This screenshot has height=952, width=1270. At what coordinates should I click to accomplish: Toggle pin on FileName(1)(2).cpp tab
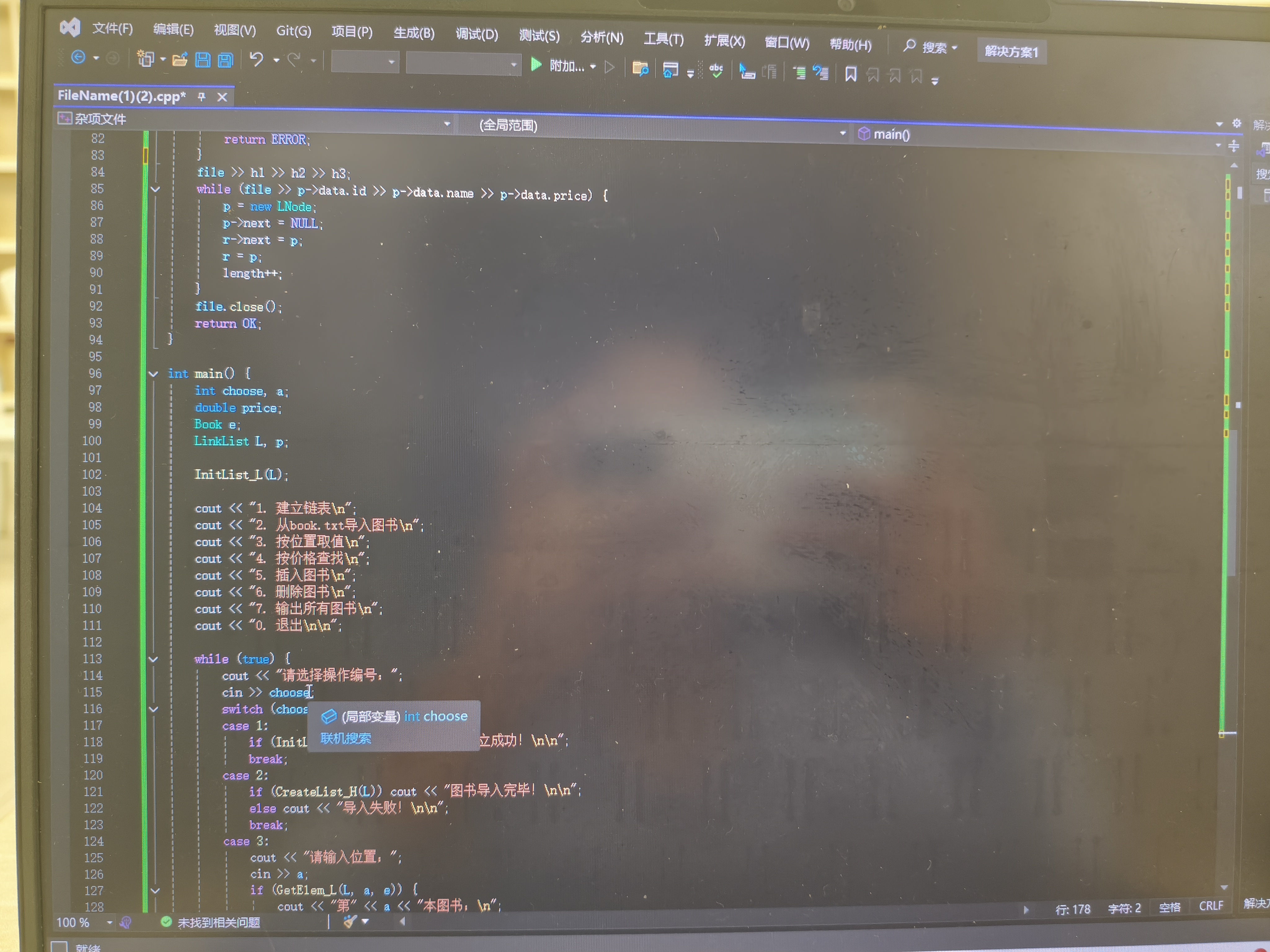tap(202, 96)
